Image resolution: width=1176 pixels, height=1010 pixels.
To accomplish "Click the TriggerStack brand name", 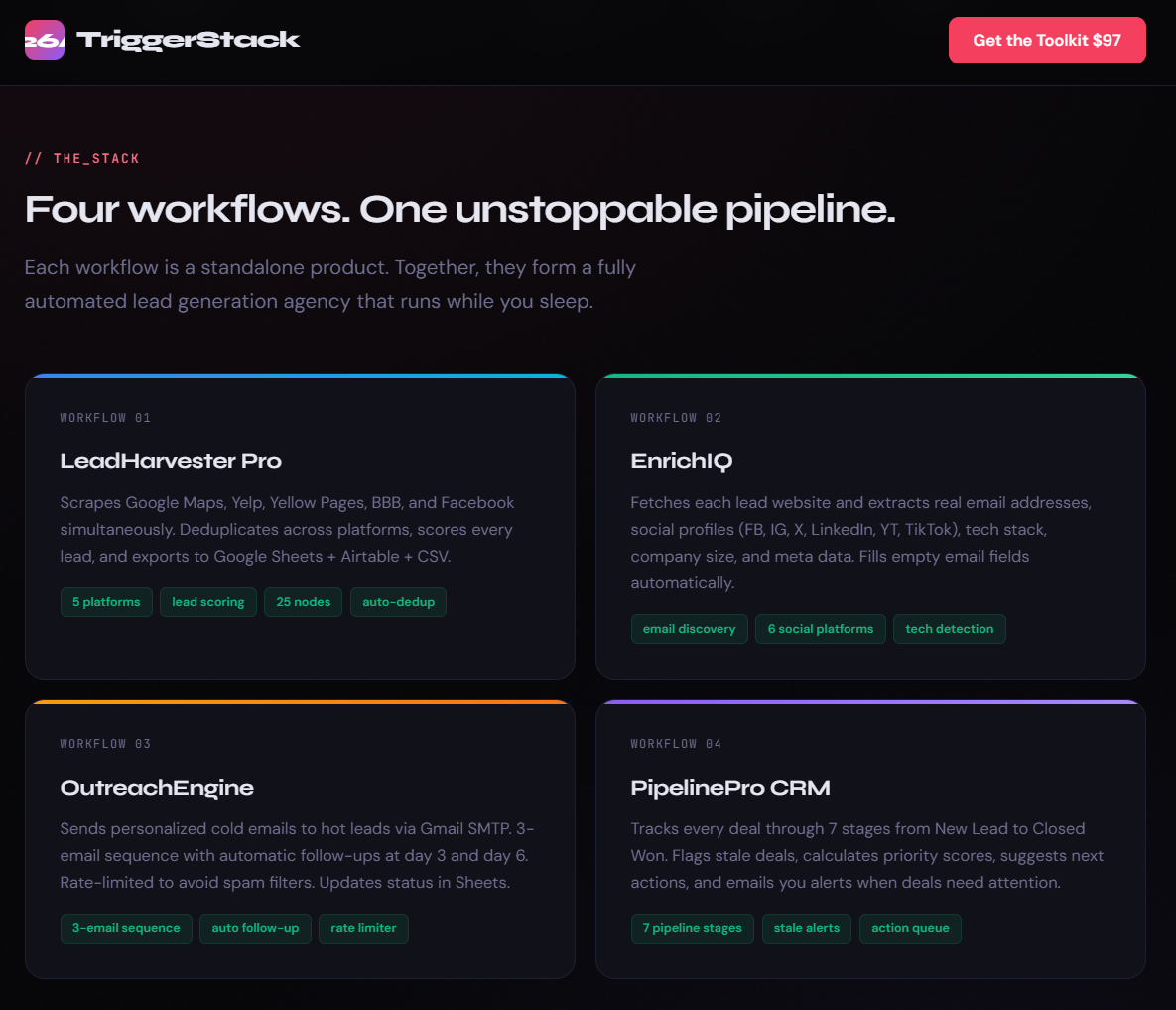I will pyautogui.click(x=189, y=40).
